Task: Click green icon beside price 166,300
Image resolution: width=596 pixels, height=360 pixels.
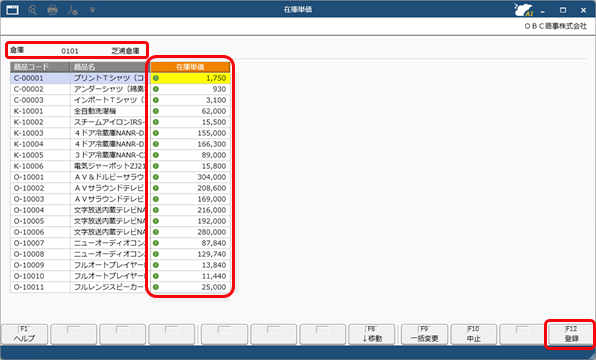Action: pyautogui.click(x=156, y=144)
